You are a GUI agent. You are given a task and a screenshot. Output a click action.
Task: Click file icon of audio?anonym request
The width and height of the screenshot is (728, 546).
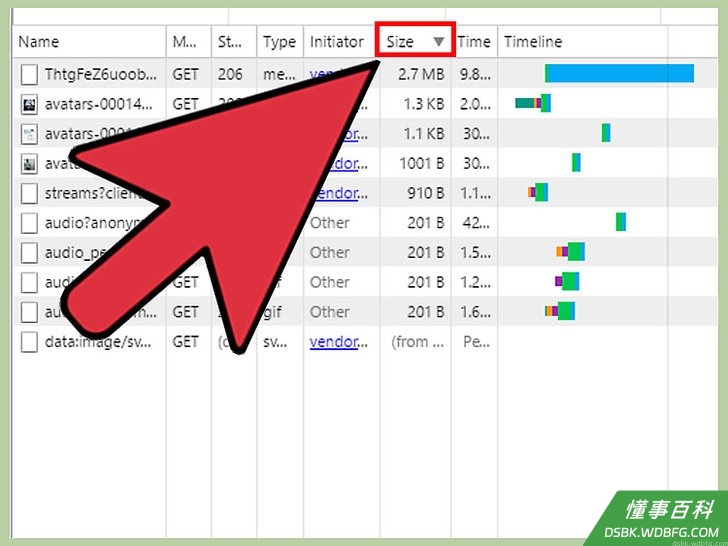click(29, 223)
